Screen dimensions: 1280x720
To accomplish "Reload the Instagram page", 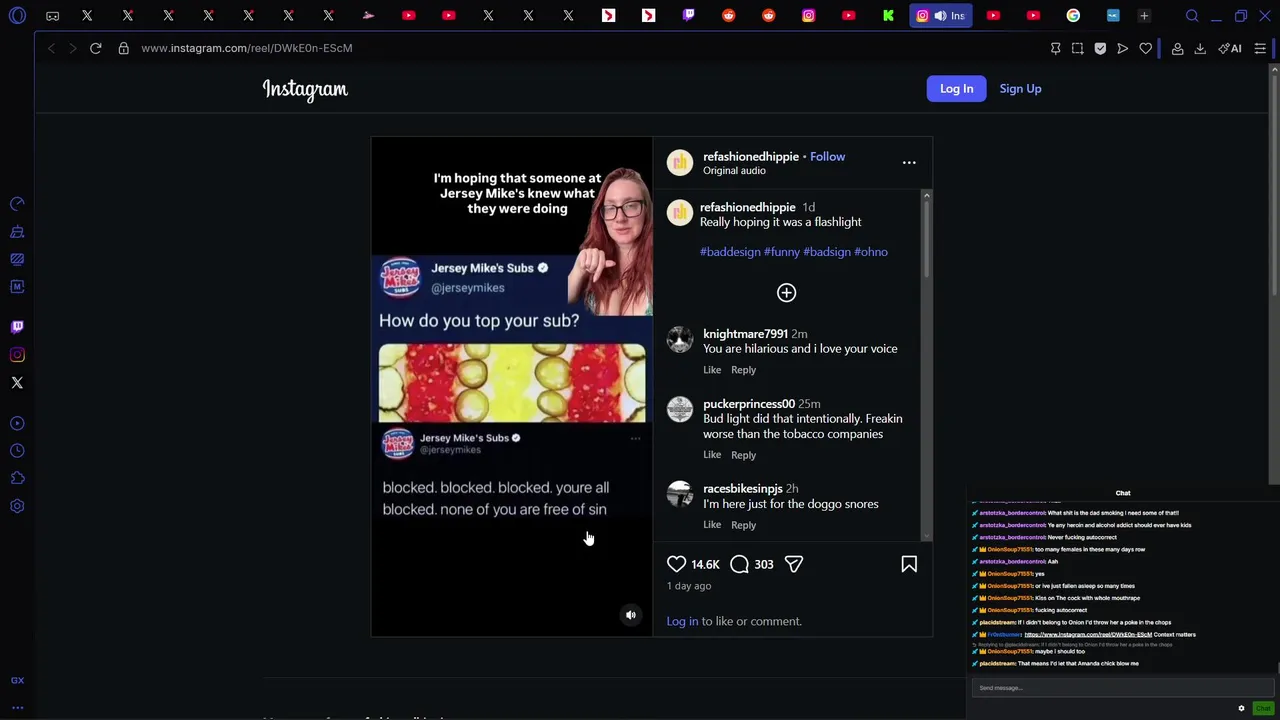I will tap(96, 48).
